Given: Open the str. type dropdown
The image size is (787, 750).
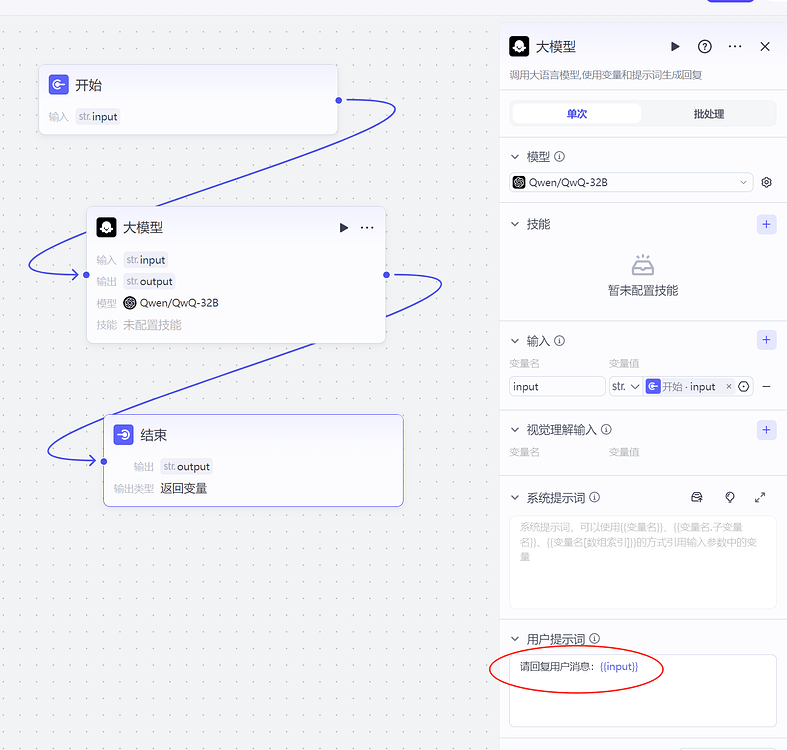Looking at the screenshot, I should click(x=626, y=387).
